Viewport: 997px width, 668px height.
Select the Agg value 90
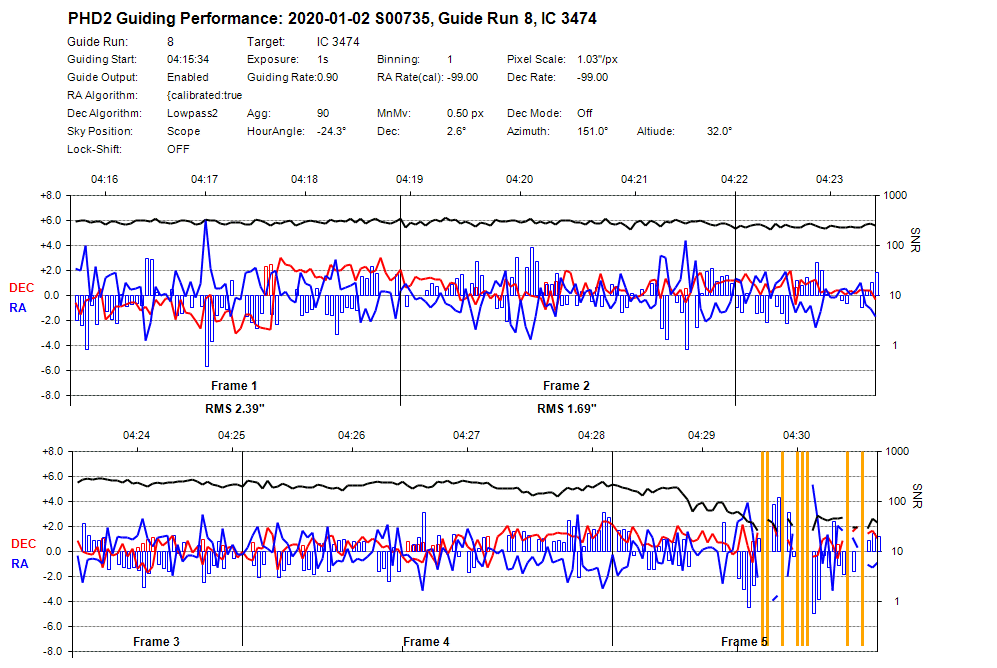[323, 113]
